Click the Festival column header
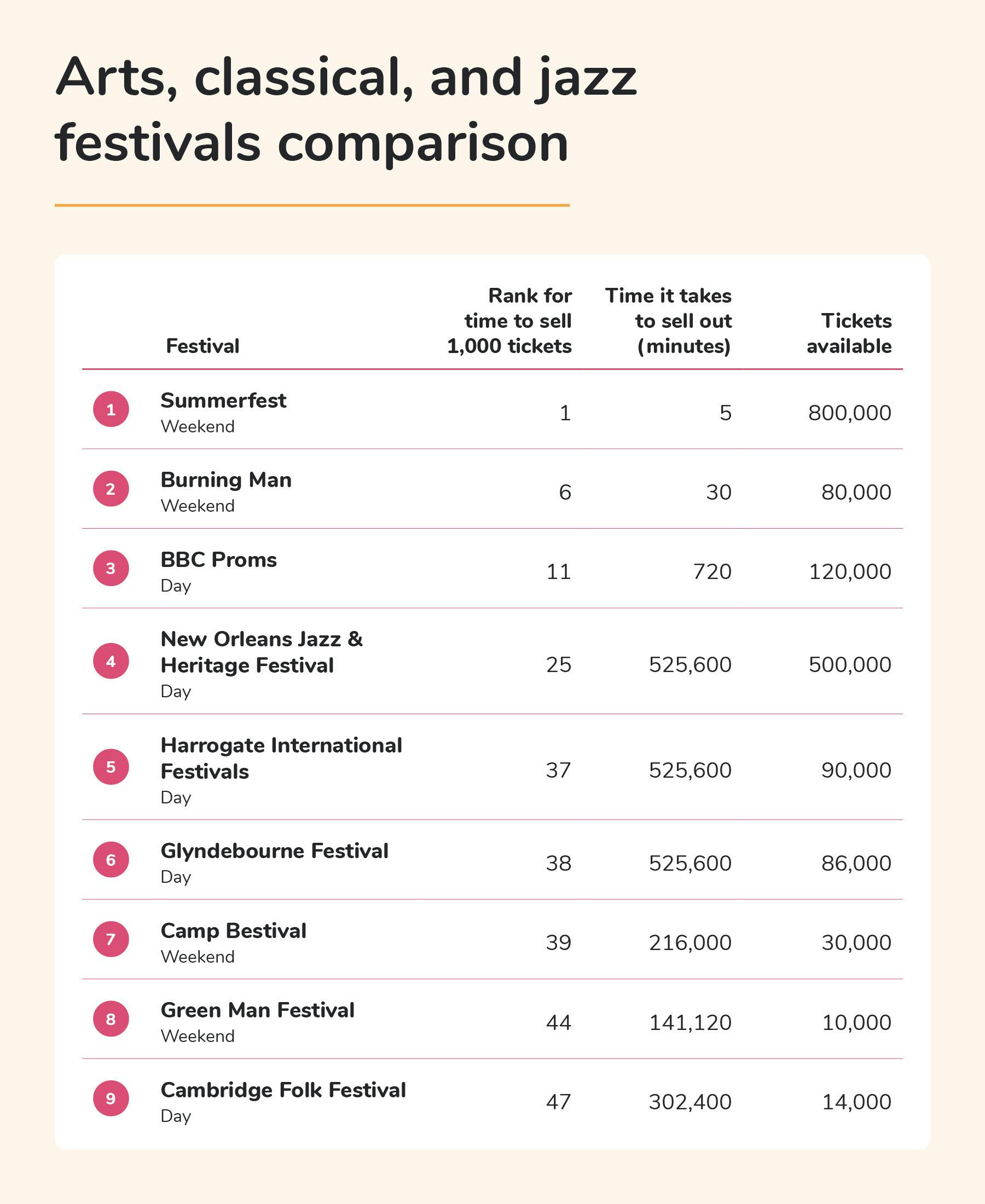This screenshot has width=985, height=1204. point(202,345)
